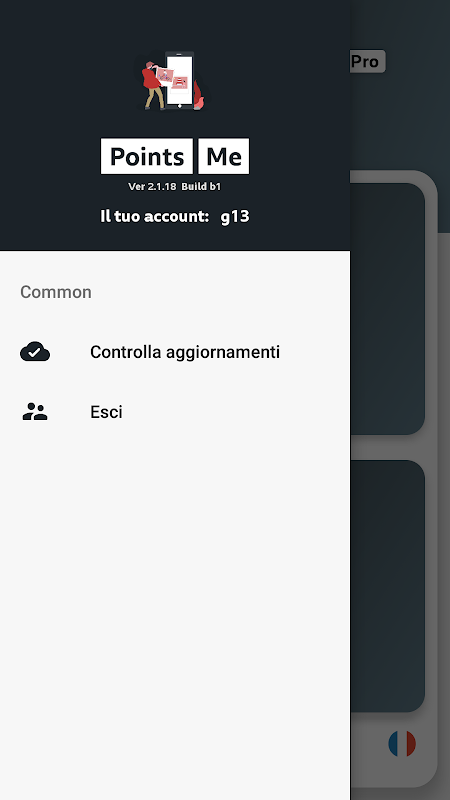Click the cloud checkmark update icon
Screen dimensions: 450x800
click(35, 352)
